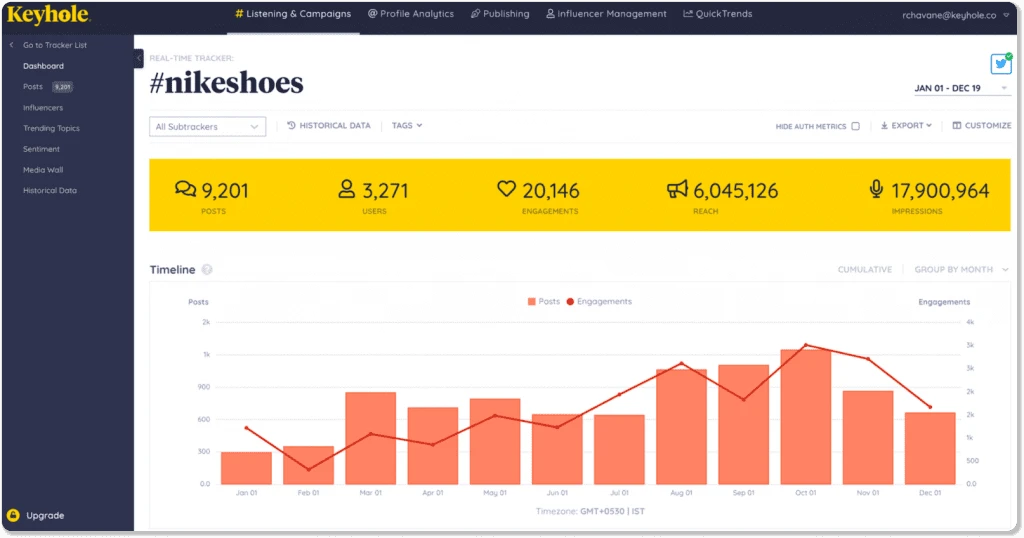Open Trending Topics in the sidebar
The width and height of the screenshot is (1024, 538).
[x=51, y=129]
